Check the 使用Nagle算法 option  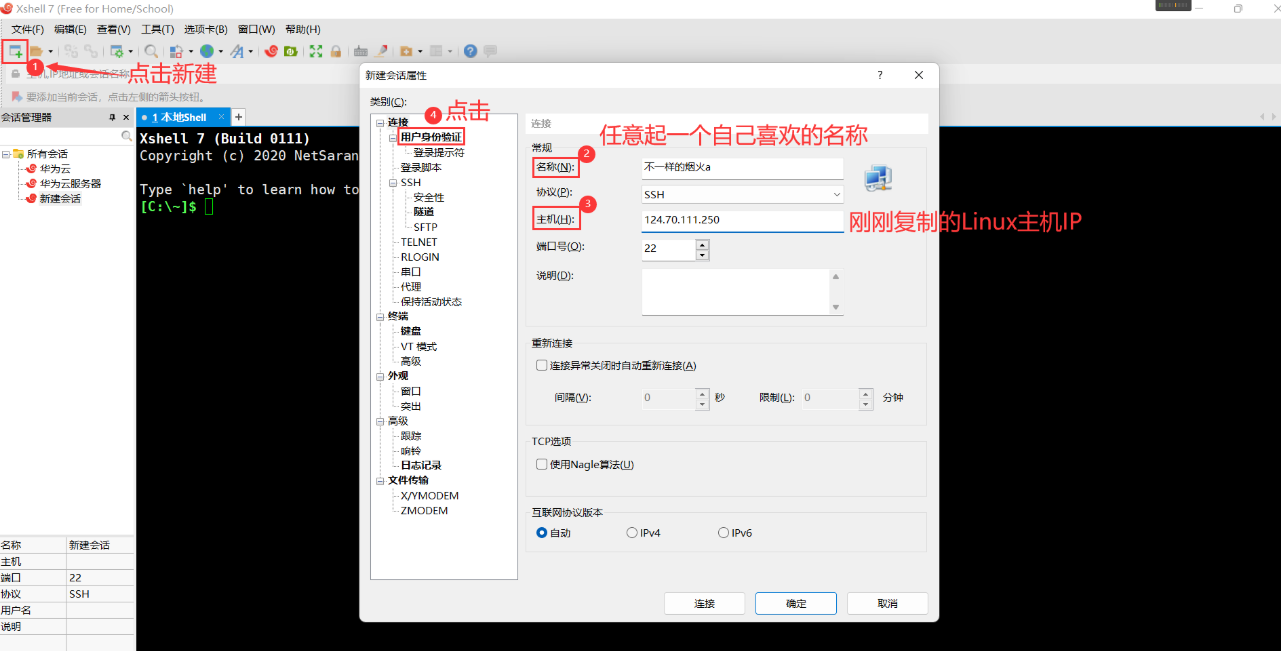[542, 464]
